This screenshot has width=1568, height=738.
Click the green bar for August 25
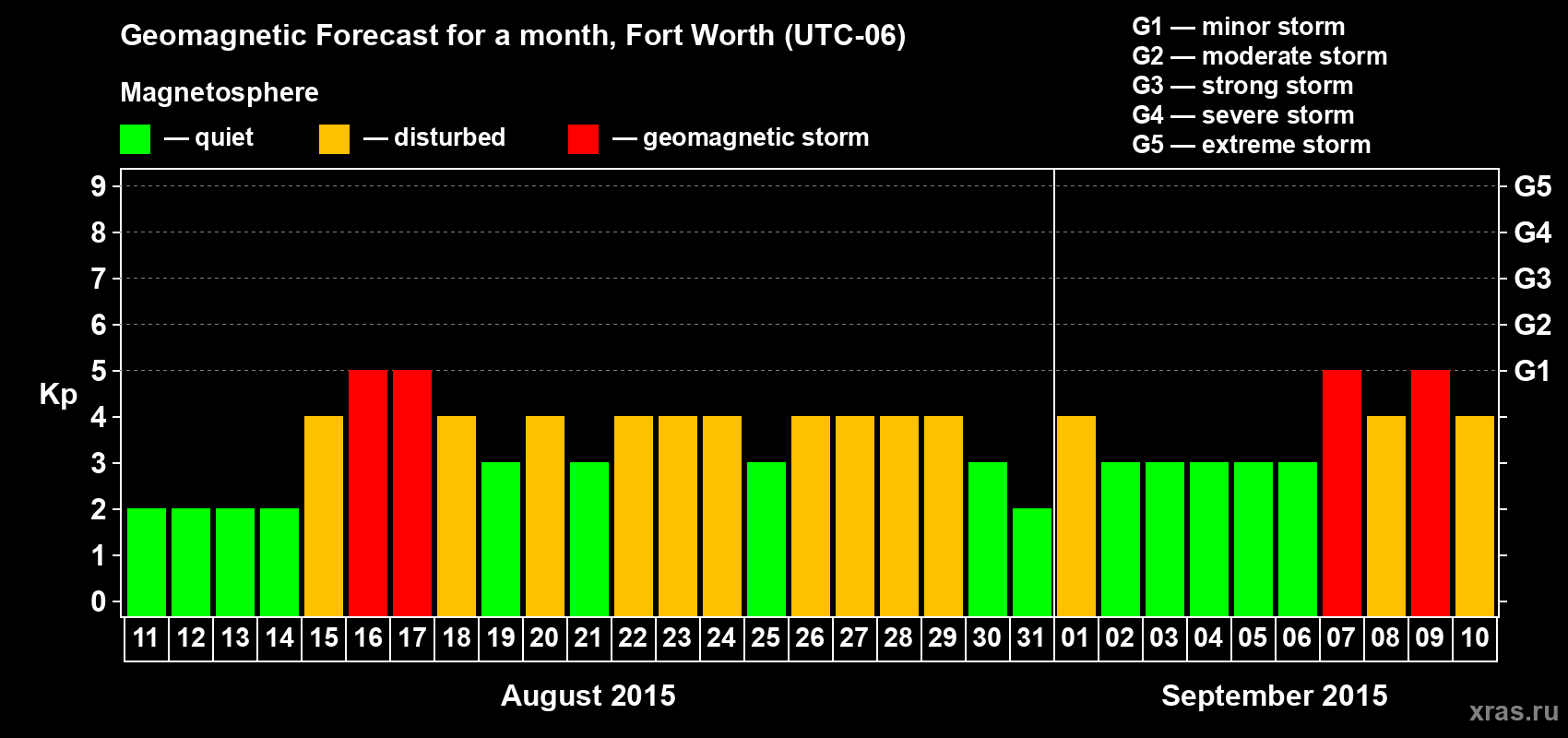click(766, 539)
